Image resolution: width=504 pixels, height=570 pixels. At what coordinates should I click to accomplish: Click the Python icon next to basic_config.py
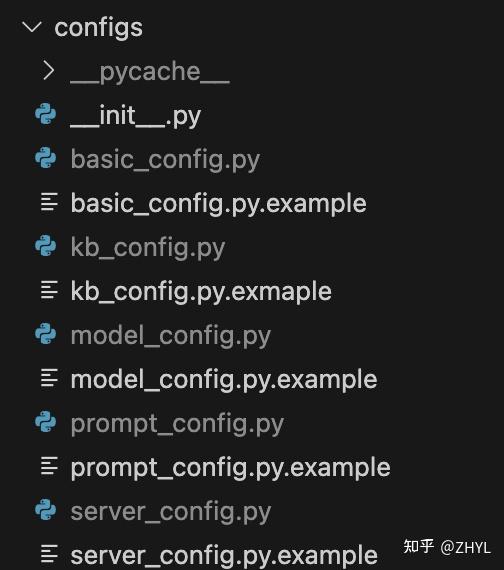click(x=46, y=158)
